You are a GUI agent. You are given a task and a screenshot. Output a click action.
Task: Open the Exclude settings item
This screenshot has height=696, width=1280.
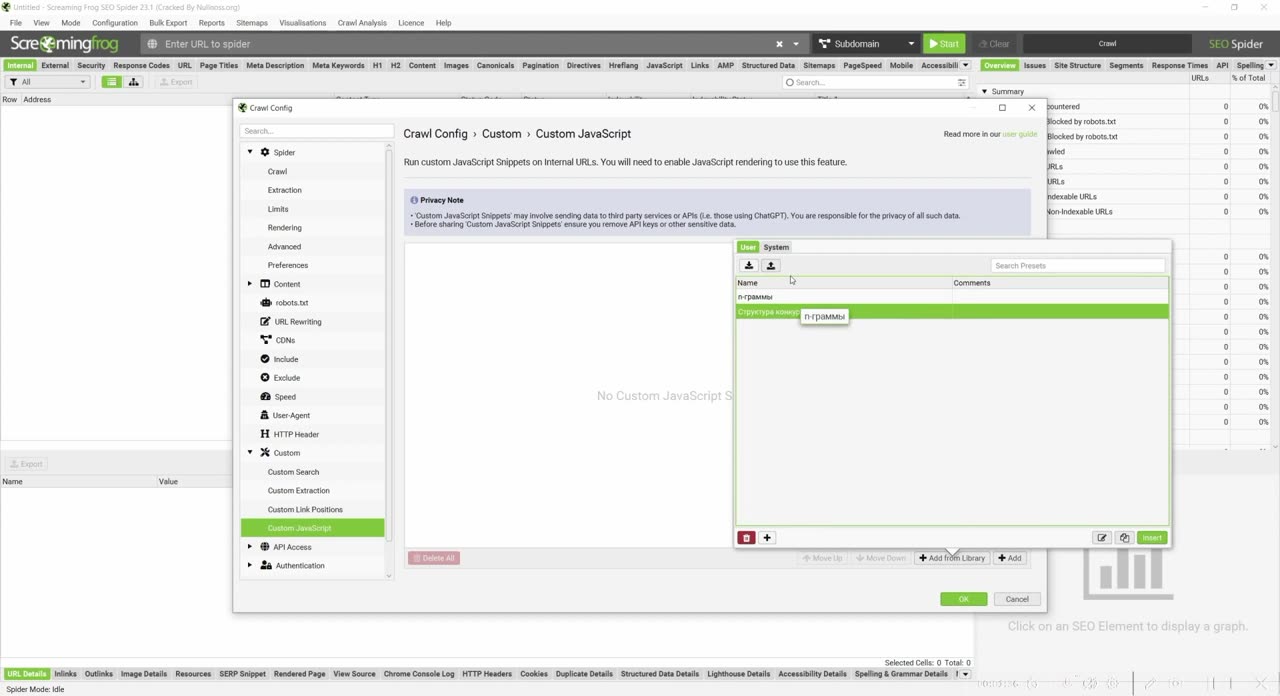click(x=286, y=378)
